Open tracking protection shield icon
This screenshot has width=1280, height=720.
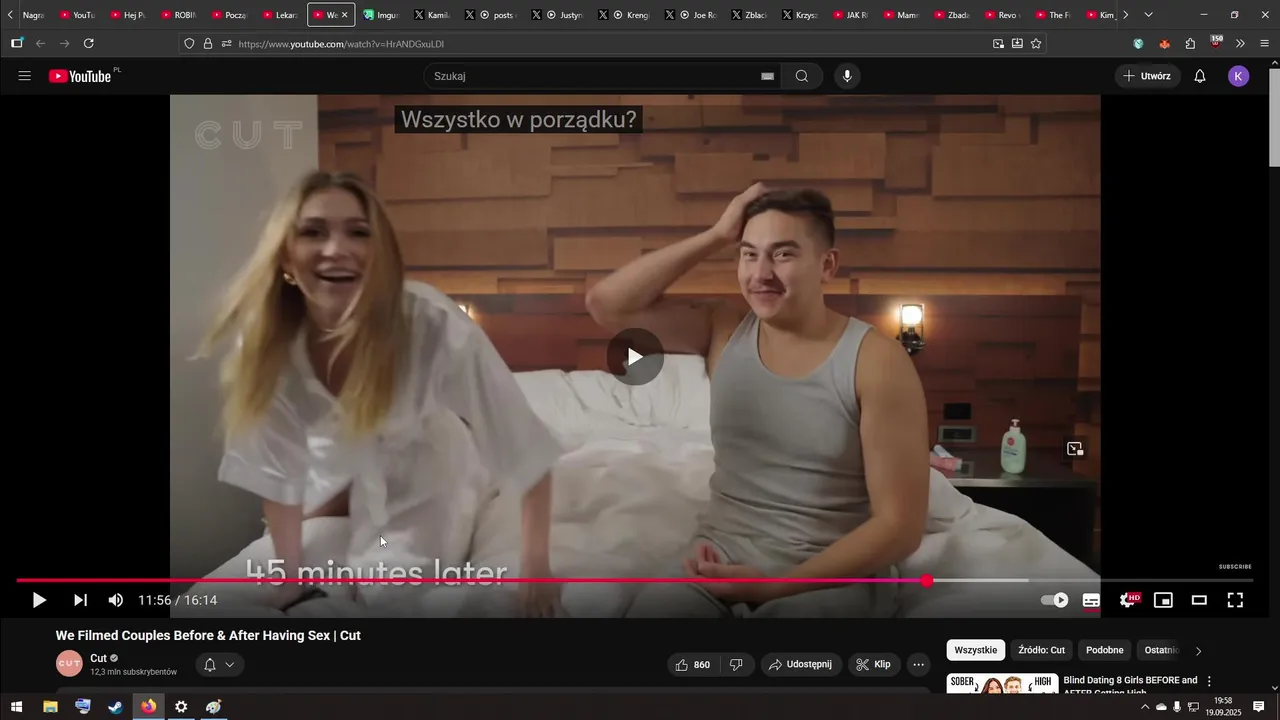189,44
